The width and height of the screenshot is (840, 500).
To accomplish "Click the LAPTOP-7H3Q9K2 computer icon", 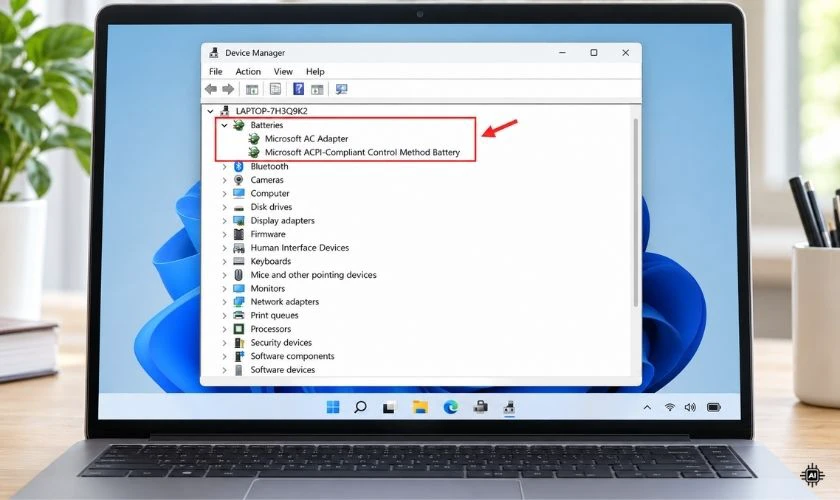I will click(x=224, y=111).
